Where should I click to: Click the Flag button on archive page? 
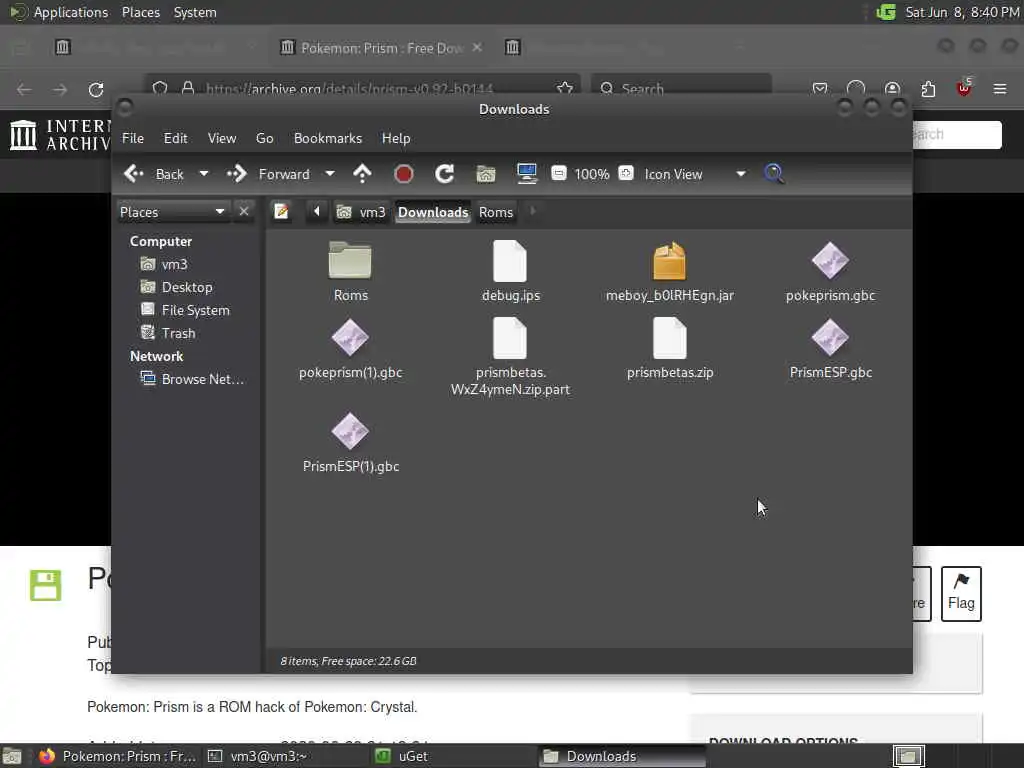click(961, 593)
